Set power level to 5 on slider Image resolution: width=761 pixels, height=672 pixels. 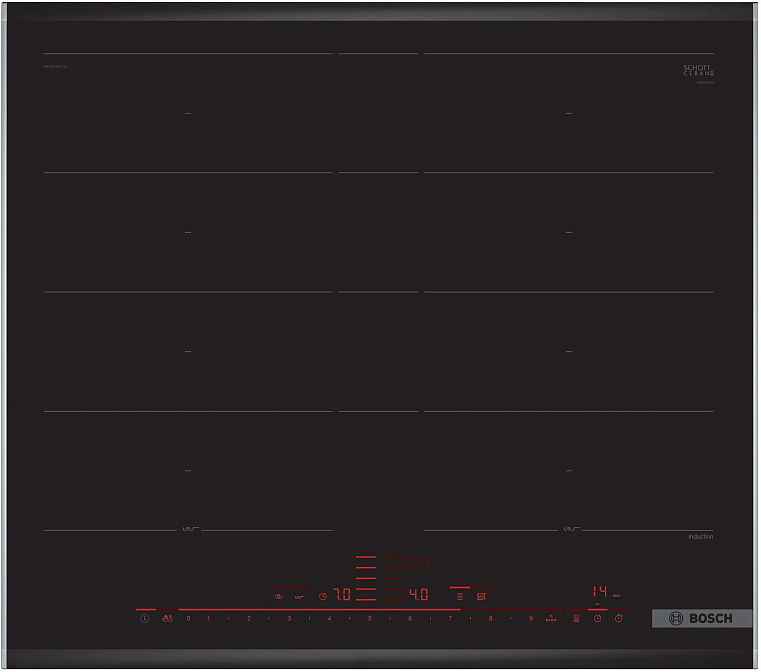click(x=369, y=619)
